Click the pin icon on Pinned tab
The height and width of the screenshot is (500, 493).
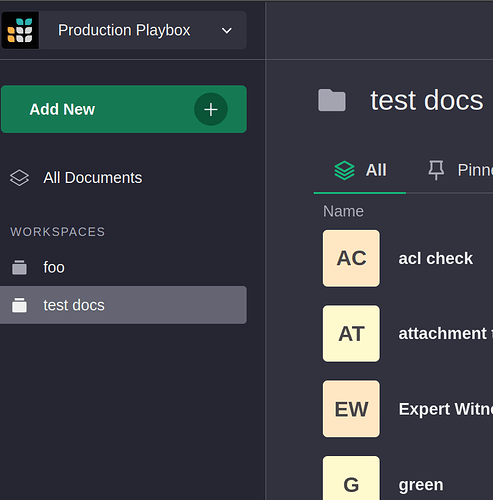[x=436, y=170]
